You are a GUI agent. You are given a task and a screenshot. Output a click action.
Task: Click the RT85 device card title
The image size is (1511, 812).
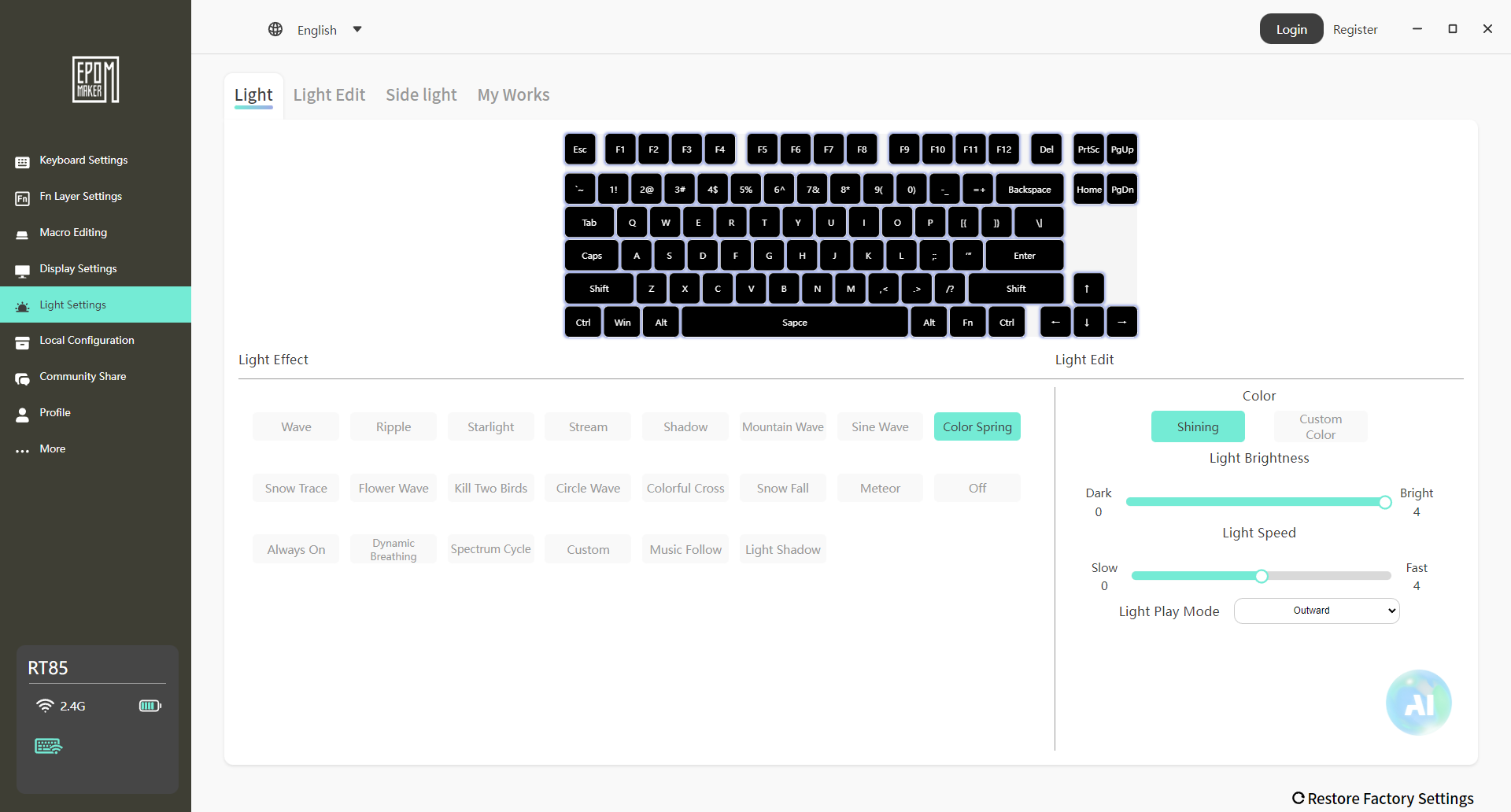(48, 668)
